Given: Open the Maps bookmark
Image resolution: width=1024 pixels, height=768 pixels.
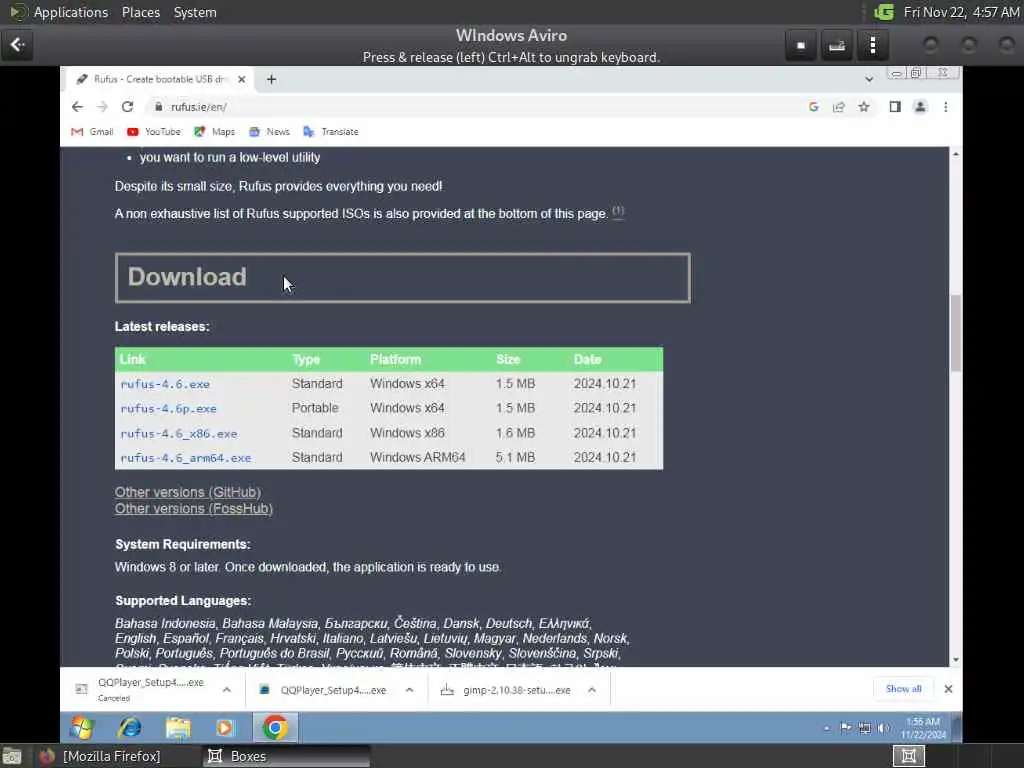Looking at the screenshot, I should 214,131.
